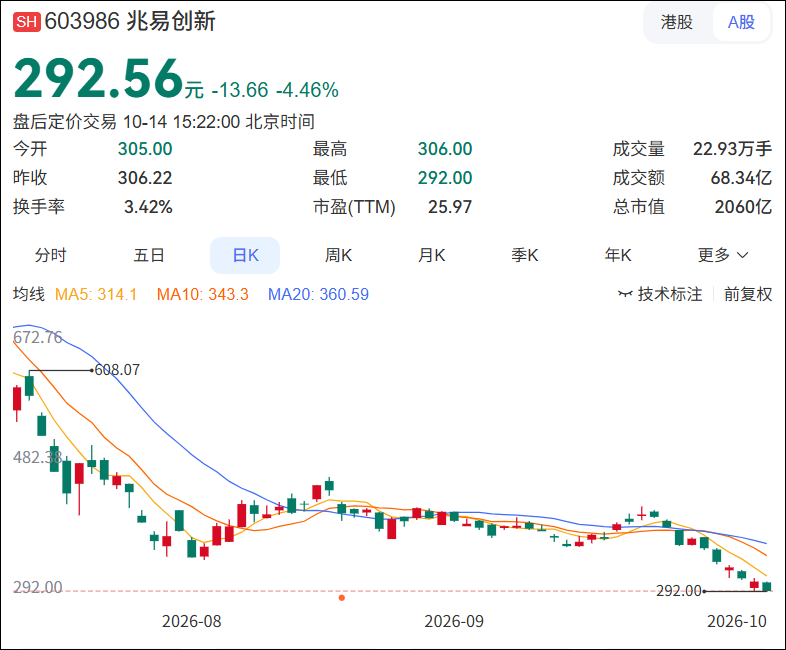Click the current price 292.56
This screenshot has width=786, height=650.
coord(98,78)
